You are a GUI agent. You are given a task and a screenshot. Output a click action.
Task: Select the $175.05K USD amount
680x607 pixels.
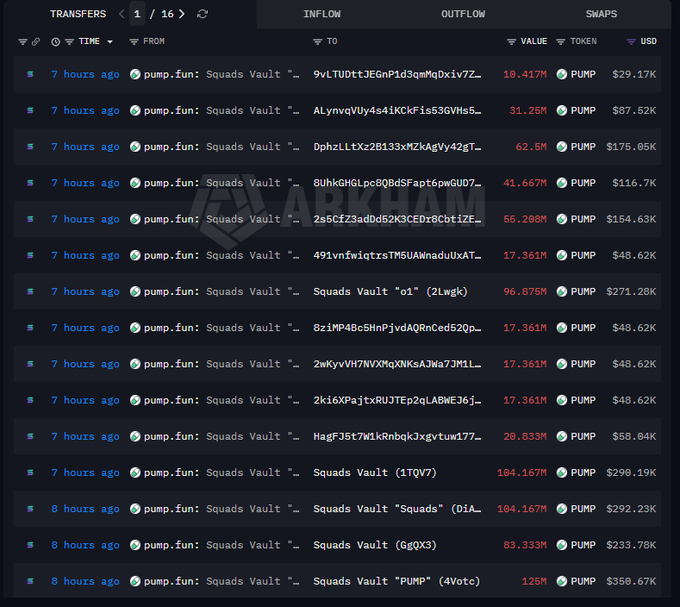pos(631,147)
